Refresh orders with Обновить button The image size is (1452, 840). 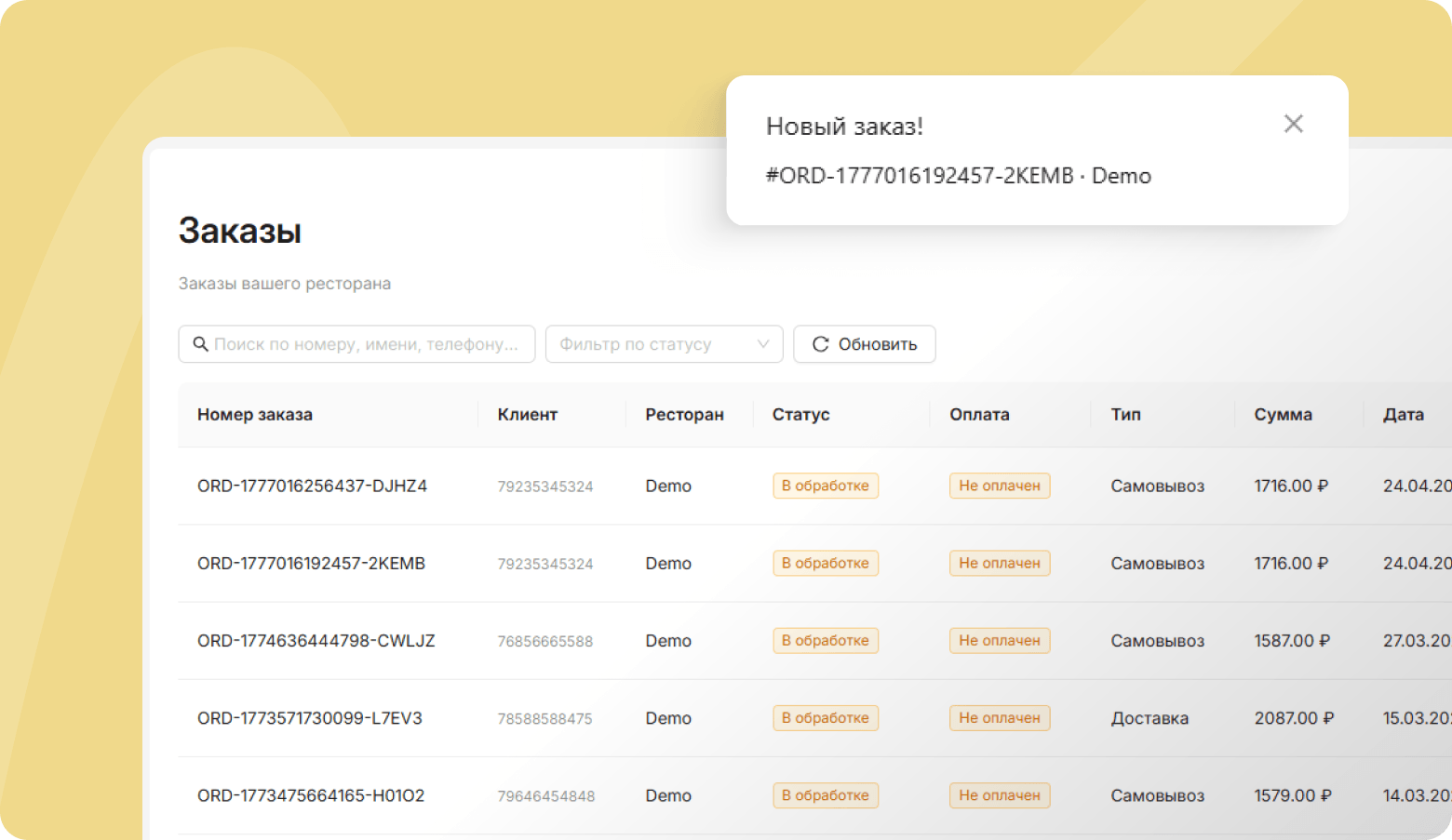(x=865, y=344)
